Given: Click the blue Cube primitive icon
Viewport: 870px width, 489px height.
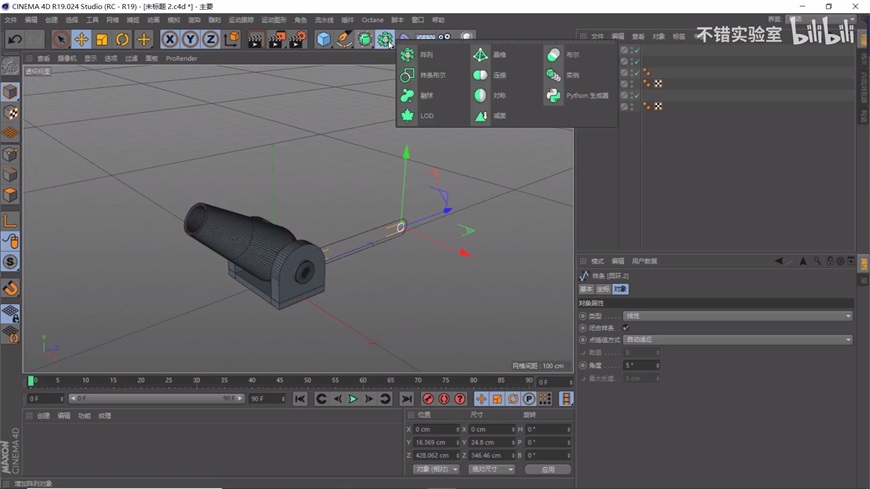Looking at the screenshot, I should pyautogui.click(x=323, y=39).
